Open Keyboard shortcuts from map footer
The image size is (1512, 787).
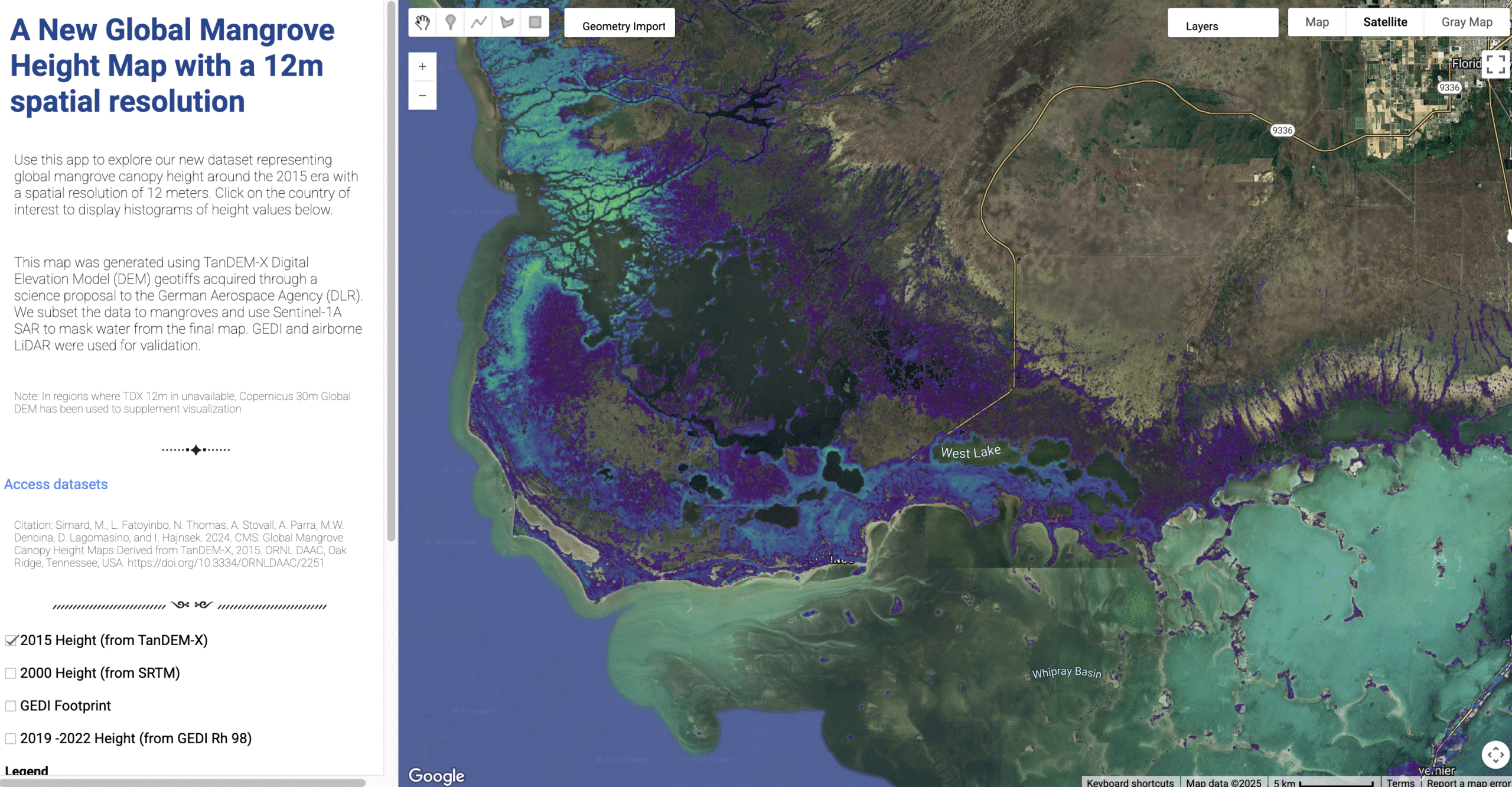[x=1130, y=782]
